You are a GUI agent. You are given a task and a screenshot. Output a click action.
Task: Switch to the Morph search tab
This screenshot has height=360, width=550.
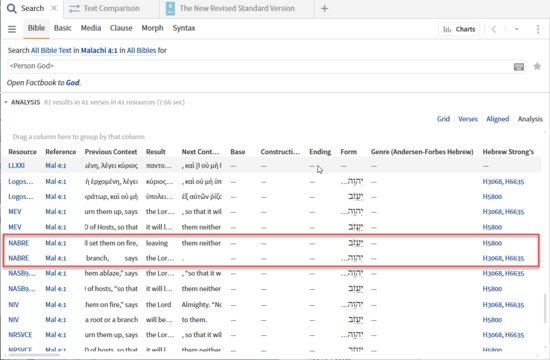click(152, 28)
